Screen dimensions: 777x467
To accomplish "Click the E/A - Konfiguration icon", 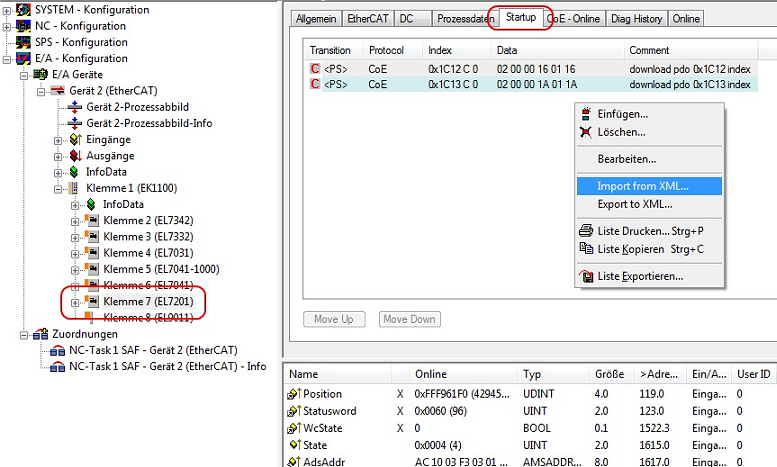I will 23,58.
